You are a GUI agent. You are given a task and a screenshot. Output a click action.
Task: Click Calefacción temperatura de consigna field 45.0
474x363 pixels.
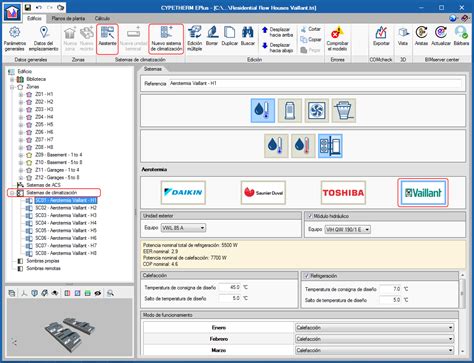pos(230,287)
